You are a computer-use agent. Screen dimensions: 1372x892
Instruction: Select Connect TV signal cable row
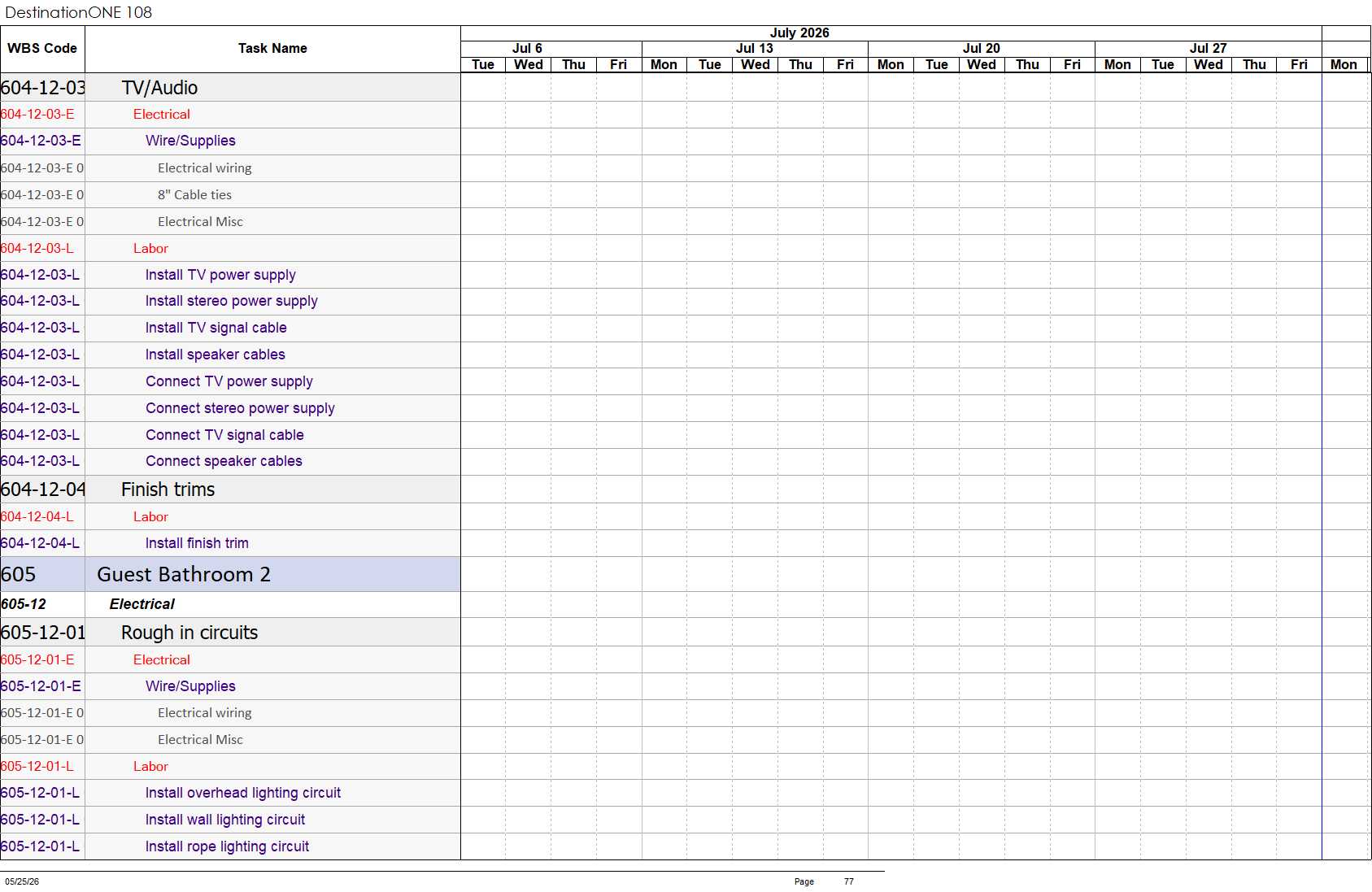pyautogui.click(x=230, y=435)
